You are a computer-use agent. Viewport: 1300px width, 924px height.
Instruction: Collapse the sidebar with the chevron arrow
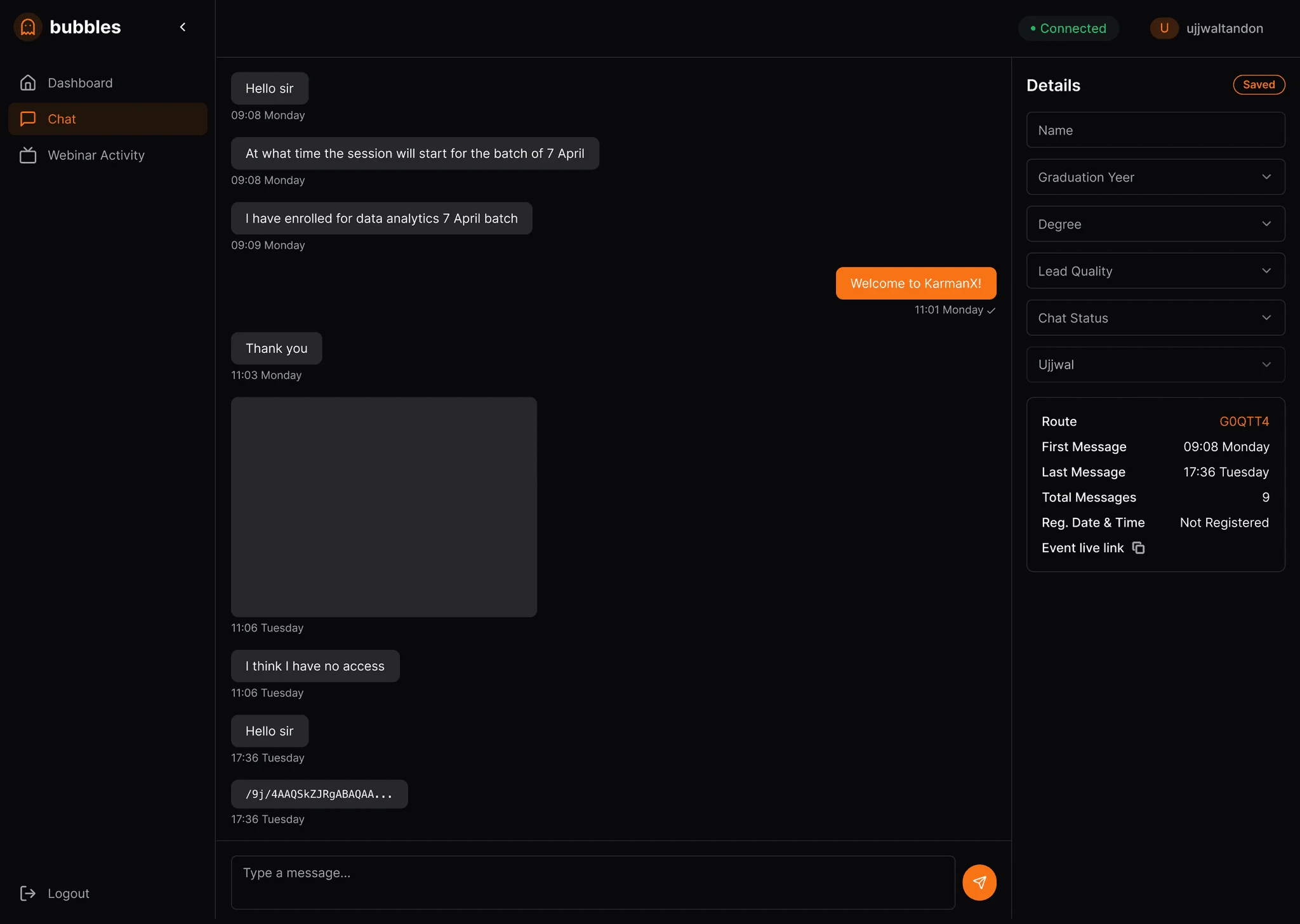click(183, 27)
